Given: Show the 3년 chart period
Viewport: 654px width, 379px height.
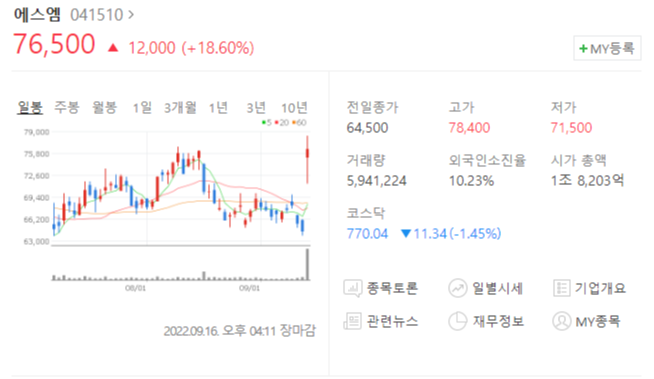Looking at the screenshot, I should pyautogui.click(x=256, y=108).
